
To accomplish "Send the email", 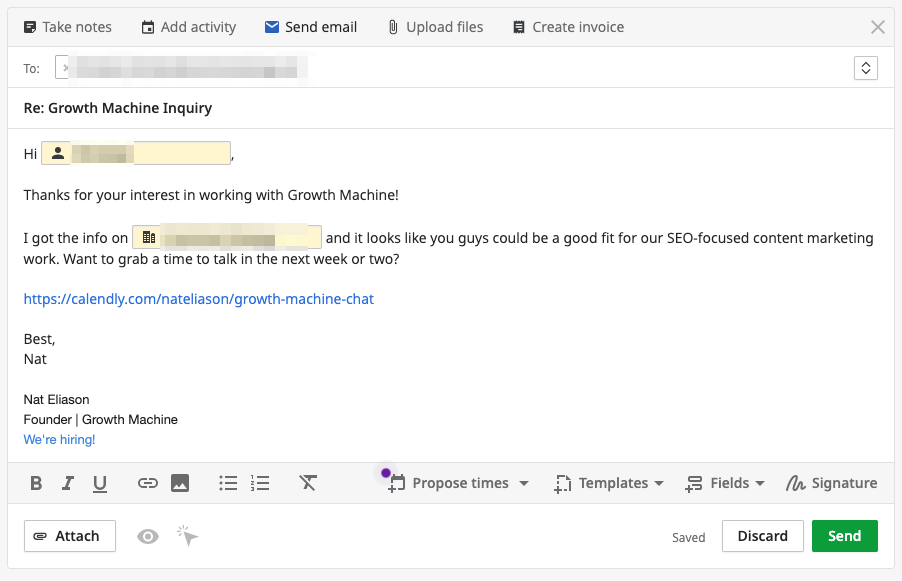I will 845,536.
